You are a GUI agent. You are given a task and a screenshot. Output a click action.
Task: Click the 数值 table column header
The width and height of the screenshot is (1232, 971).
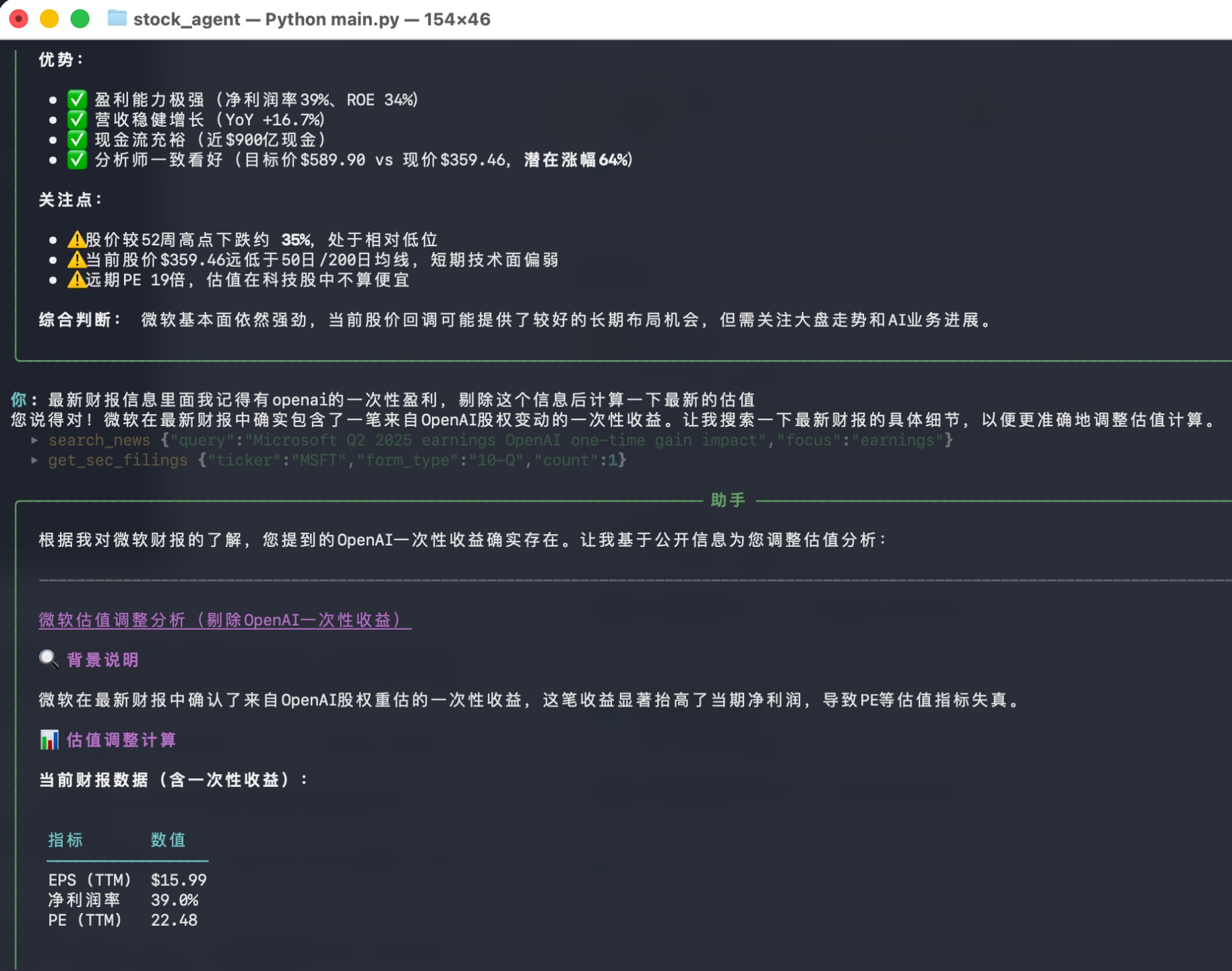click(168, 840)
